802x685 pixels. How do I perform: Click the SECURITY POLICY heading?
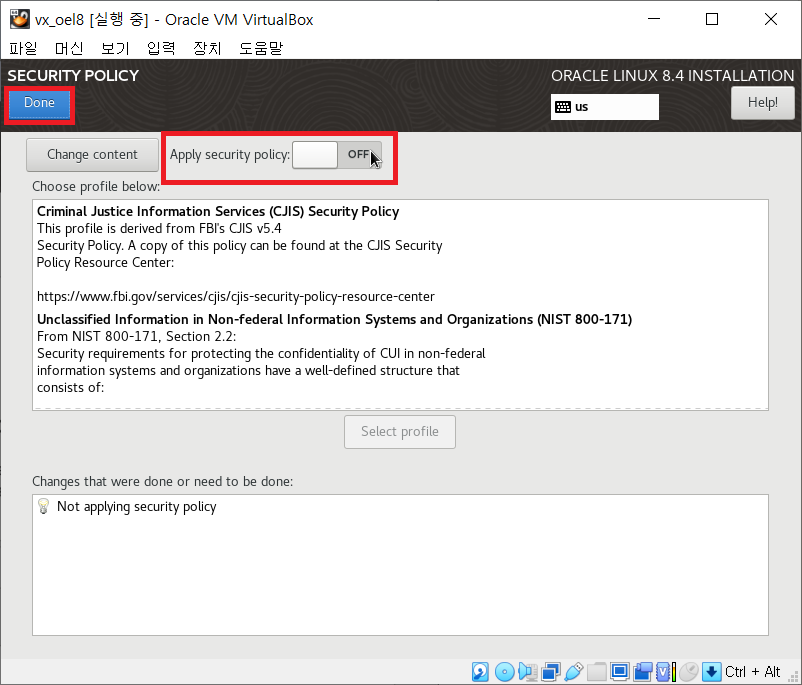(x=73, y=76)
